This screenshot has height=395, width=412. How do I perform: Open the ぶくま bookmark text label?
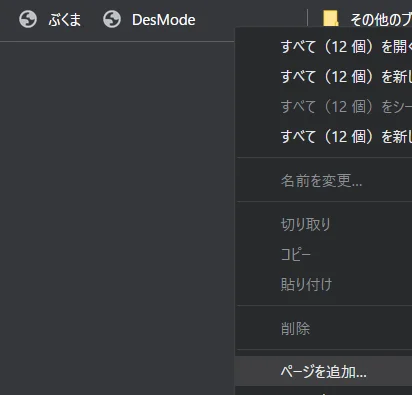tap(64, 20)
